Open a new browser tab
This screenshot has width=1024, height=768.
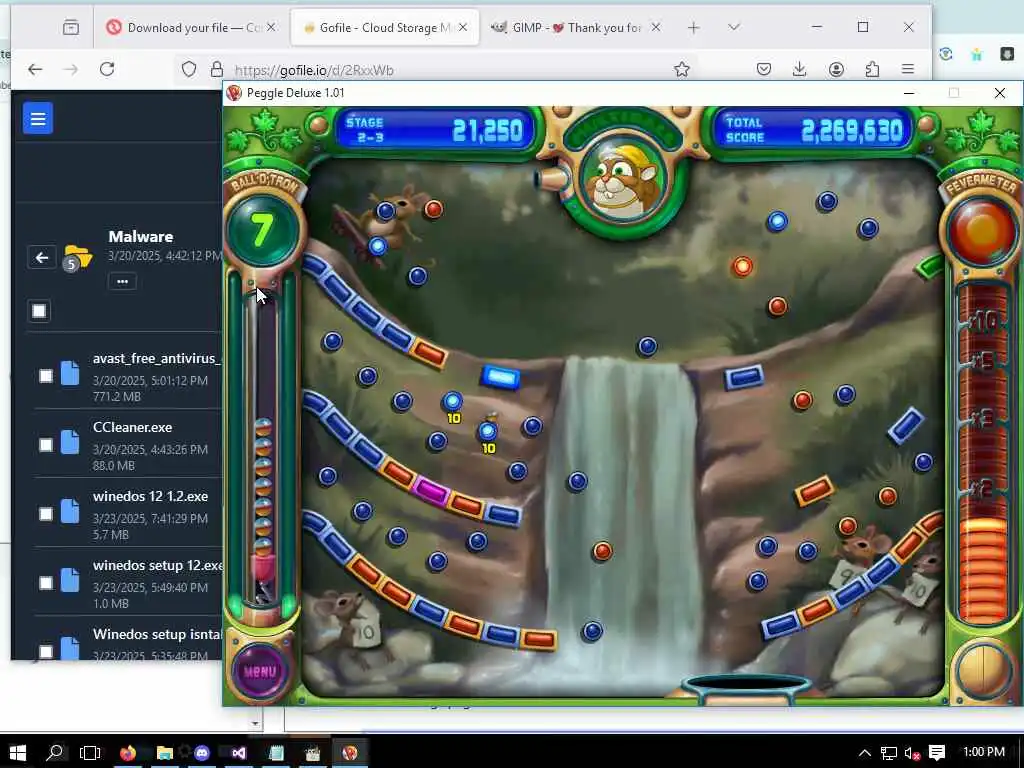[694, 27]
